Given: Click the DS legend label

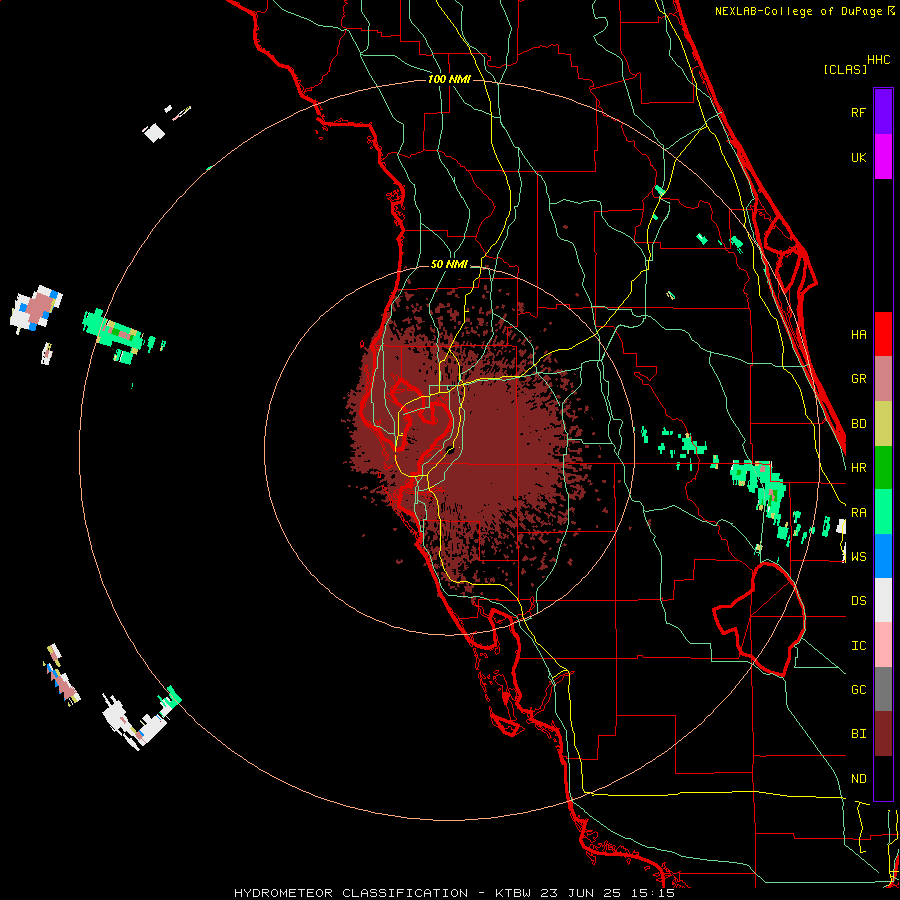Looking at the screenshot, I should [859, 600].
